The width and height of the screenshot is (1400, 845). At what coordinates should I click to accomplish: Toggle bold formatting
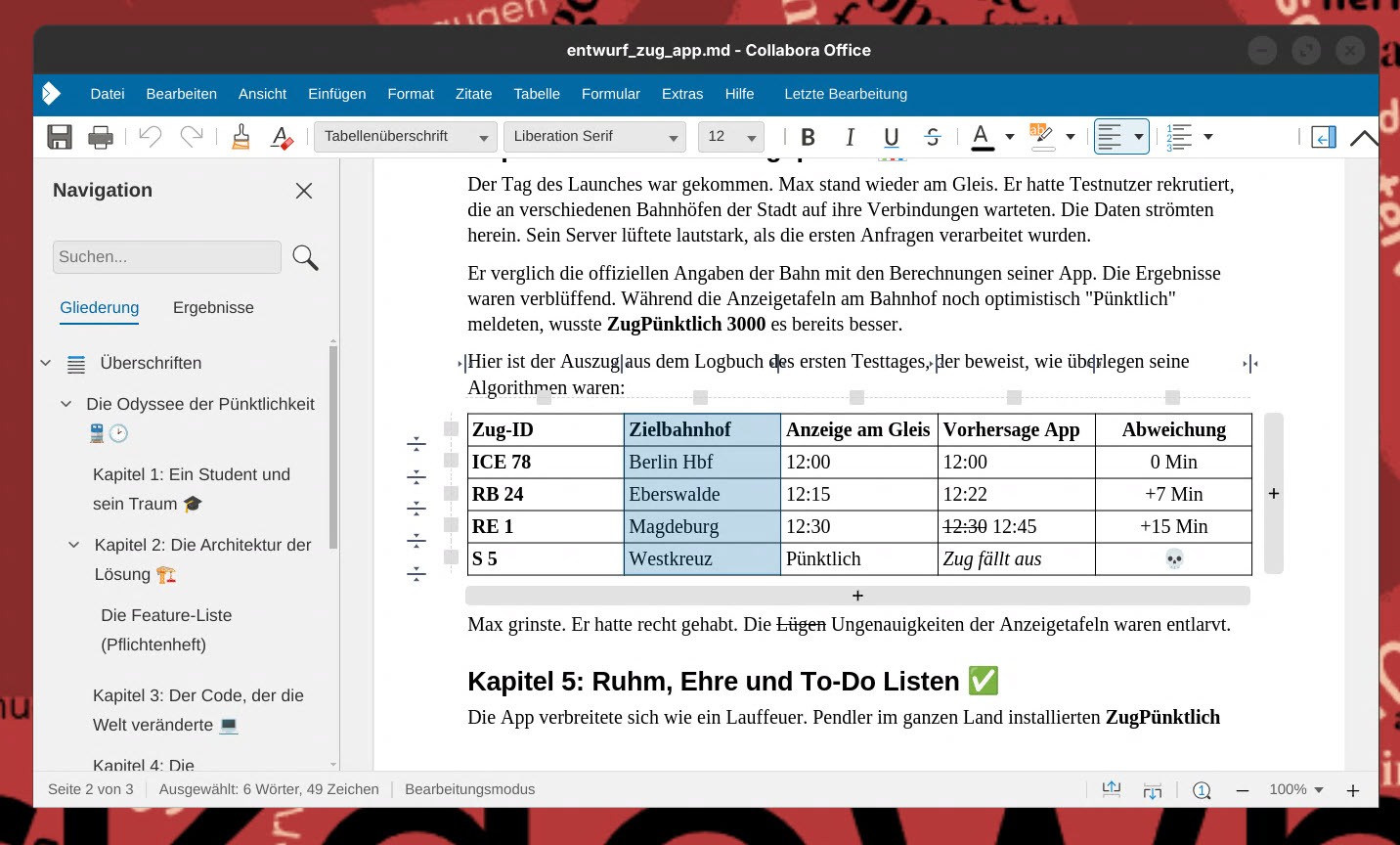click(x=808, y=137)
